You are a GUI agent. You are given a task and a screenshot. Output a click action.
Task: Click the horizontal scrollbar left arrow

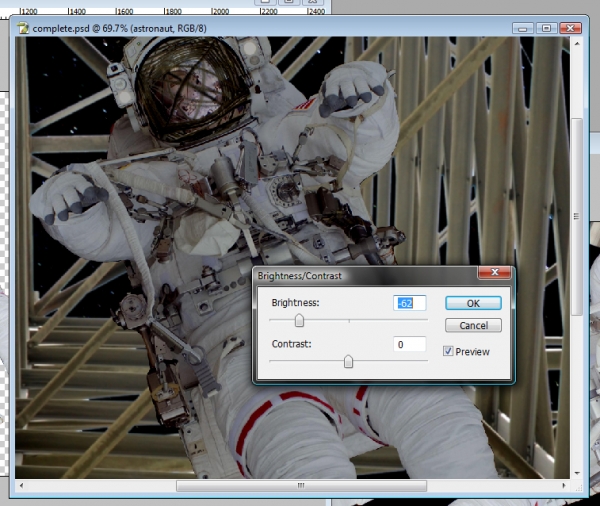coord(21,486)
